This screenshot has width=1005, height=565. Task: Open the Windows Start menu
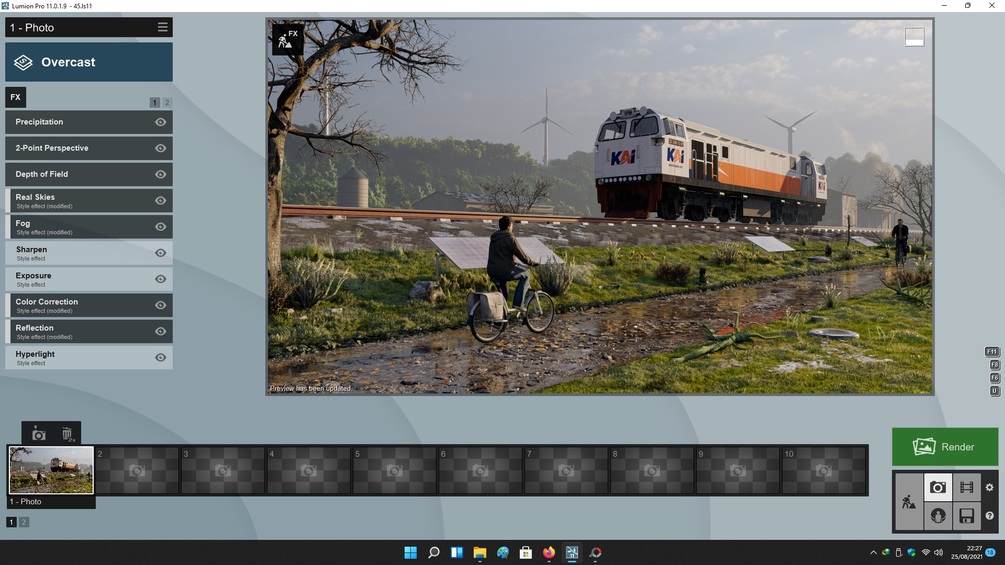pos(410,552)
